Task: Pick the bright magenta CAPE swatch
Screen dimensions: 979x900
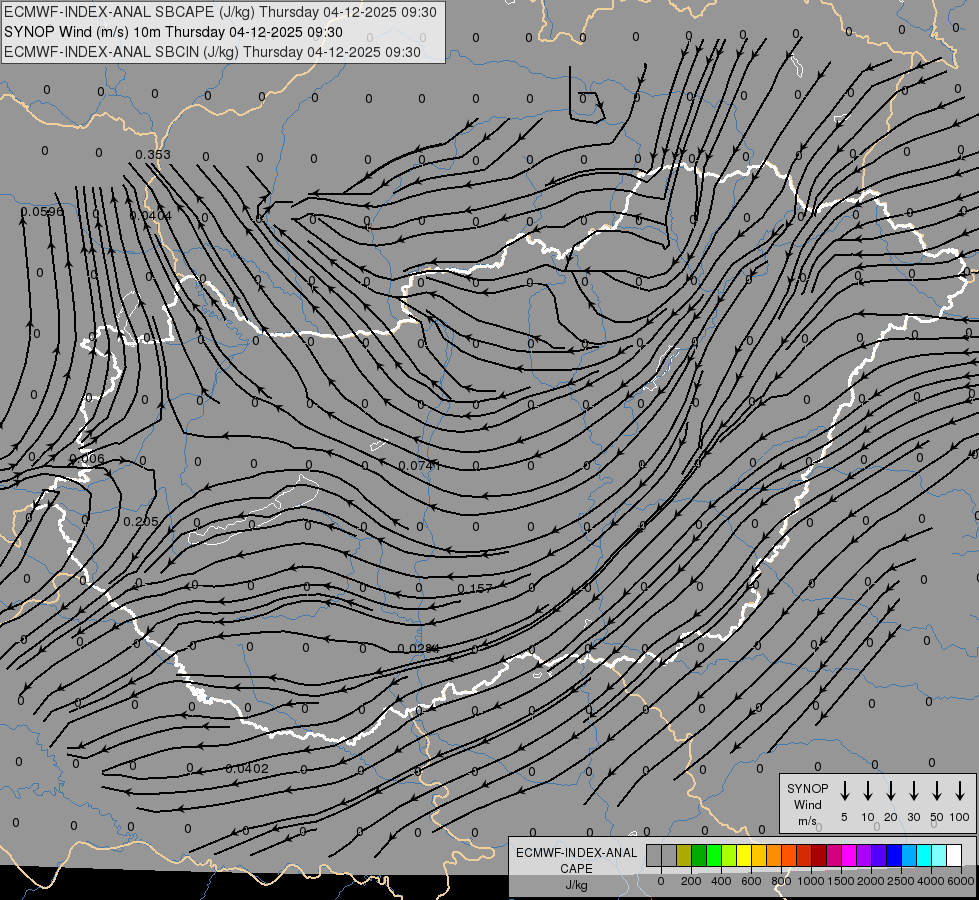Action: point(849,855)
